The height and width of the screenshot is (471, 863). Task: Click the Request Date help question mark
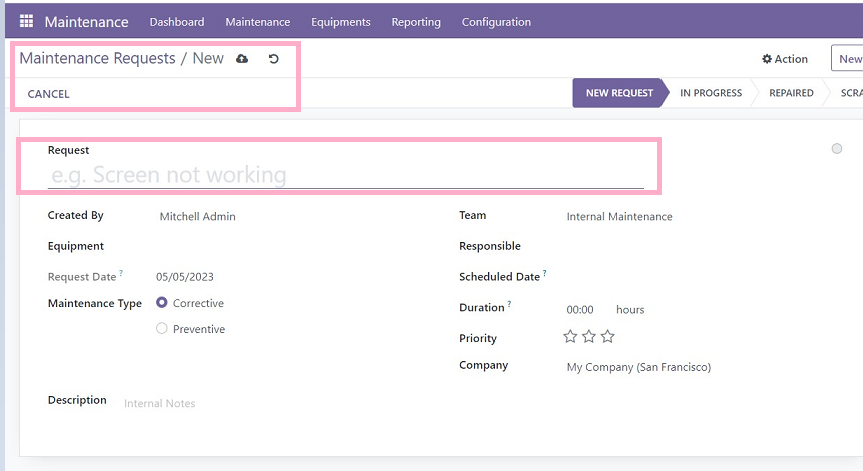tap(121, 272)
